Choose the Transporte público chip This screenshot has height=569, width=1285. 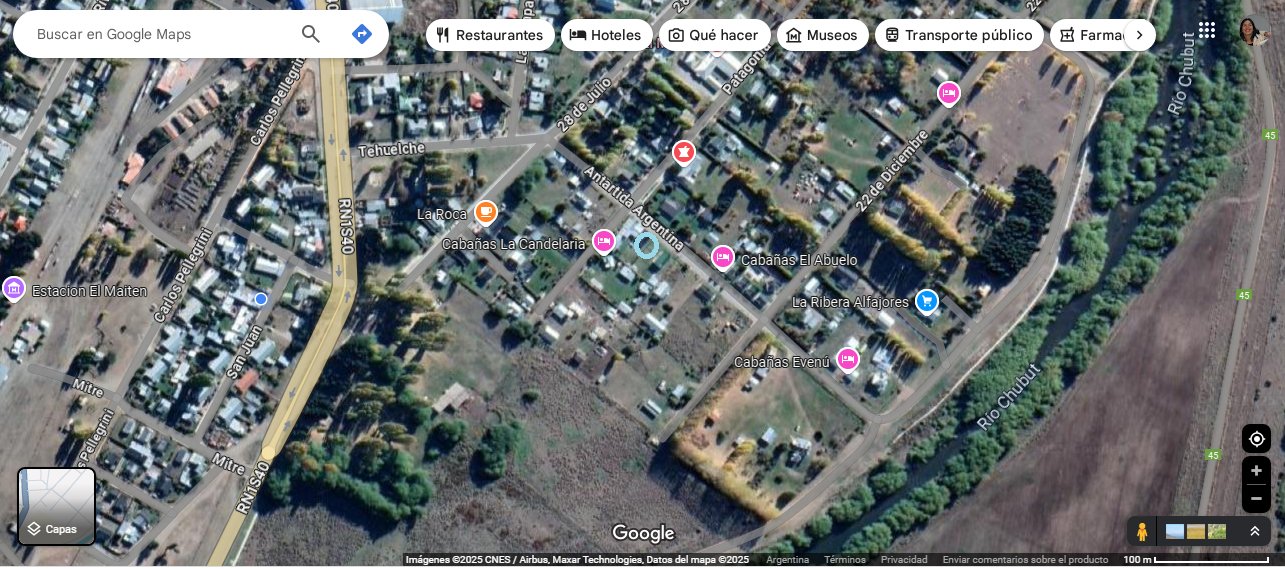pyautogui.click(x=959, y=35)
